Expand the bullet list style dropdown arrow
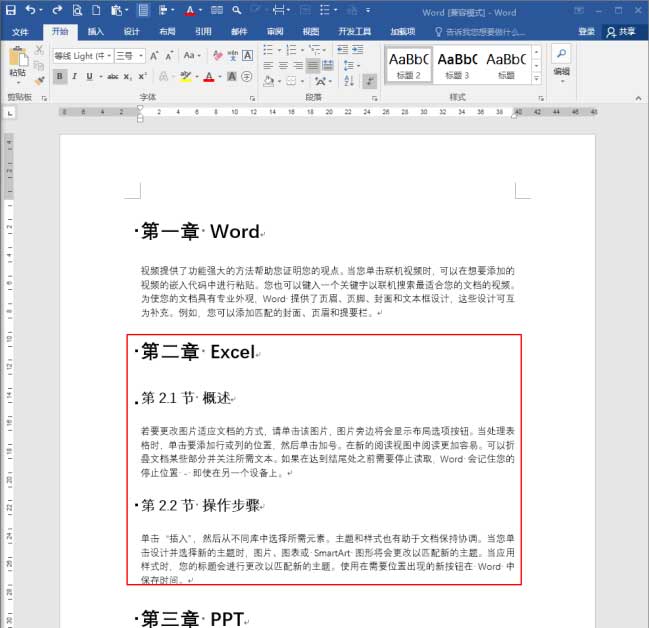The height and width of the screenshot is (628, 649). click(279, 50)
